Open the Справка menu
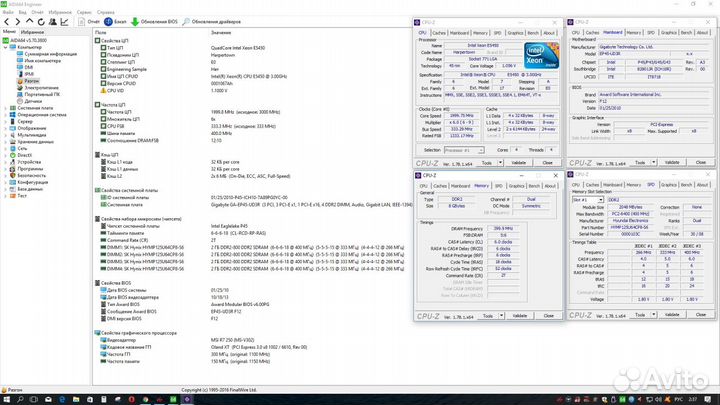720x405 pixels. tap(106, 12)
